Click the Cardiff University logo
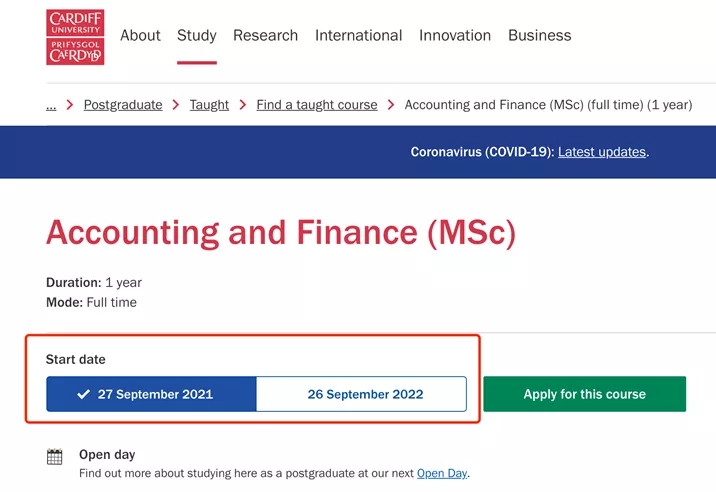This screenshot has height=492, width=716. pyautogui.click(x=75, y=37)
